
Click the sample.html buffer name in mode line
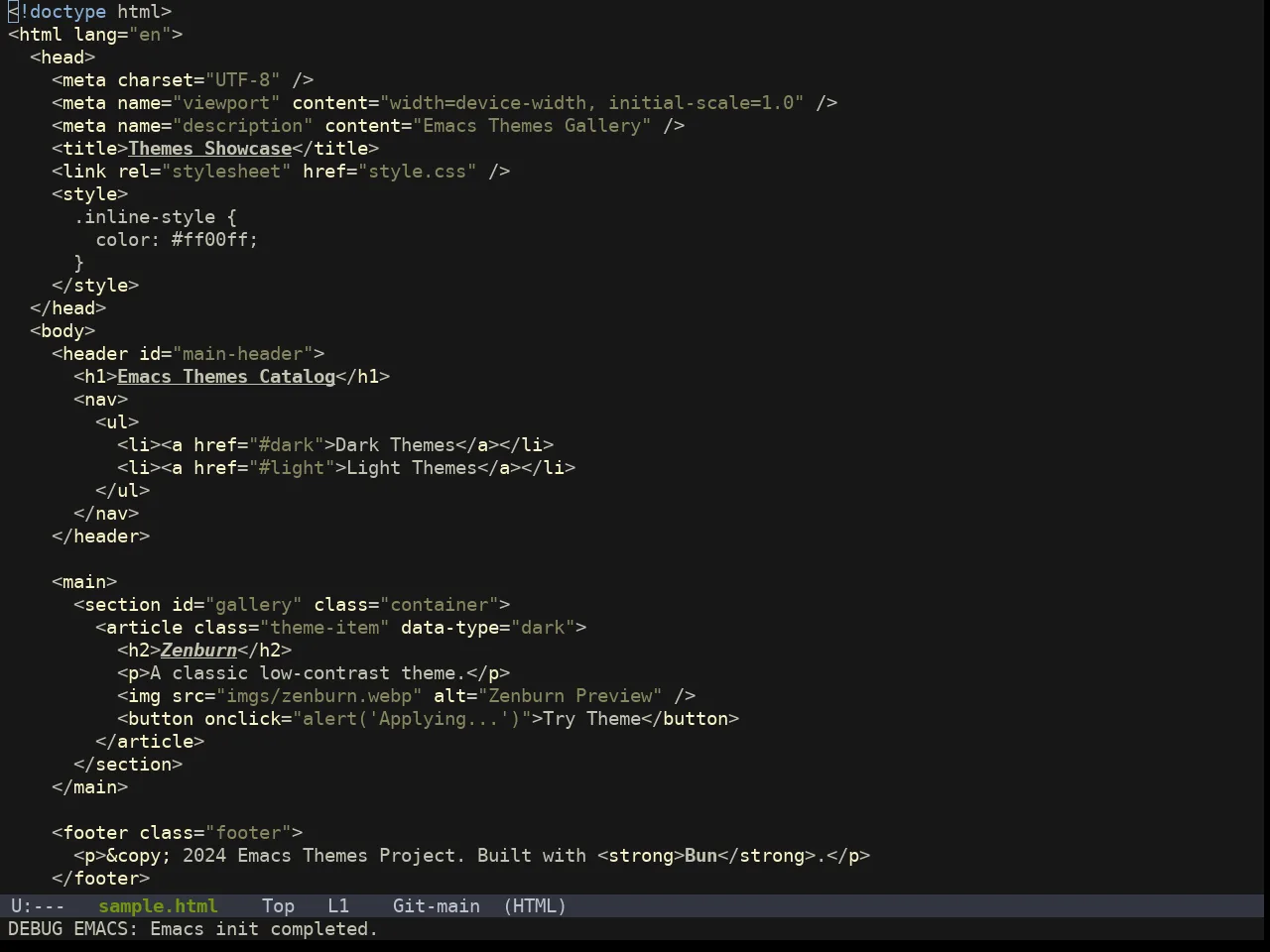158,906
